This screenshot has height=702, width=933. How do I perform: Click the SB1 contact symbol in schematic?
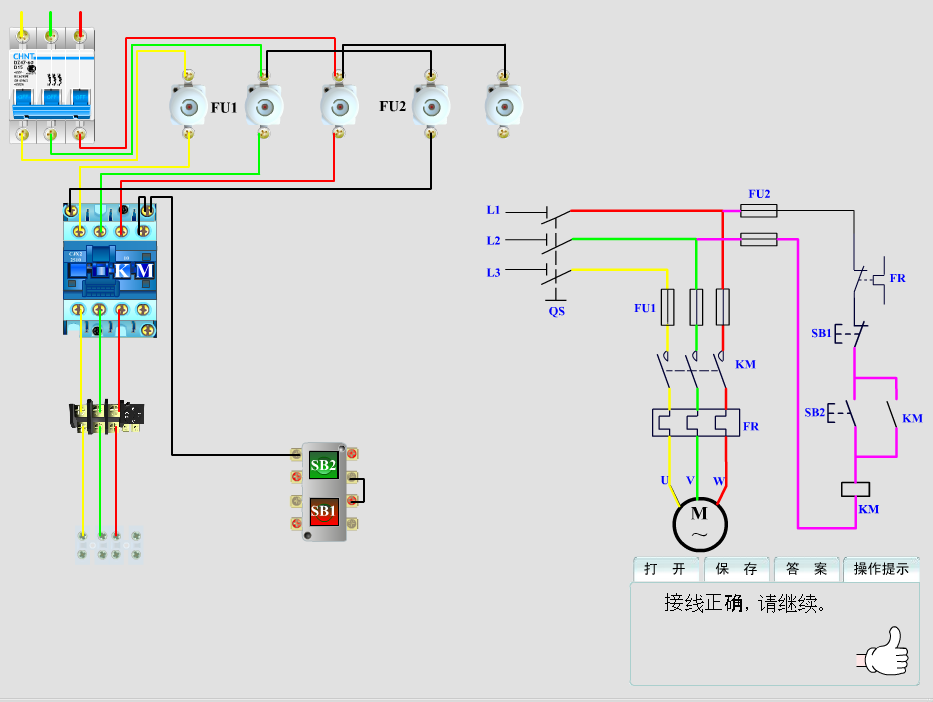pyautogui.click(x=851, y=334)
